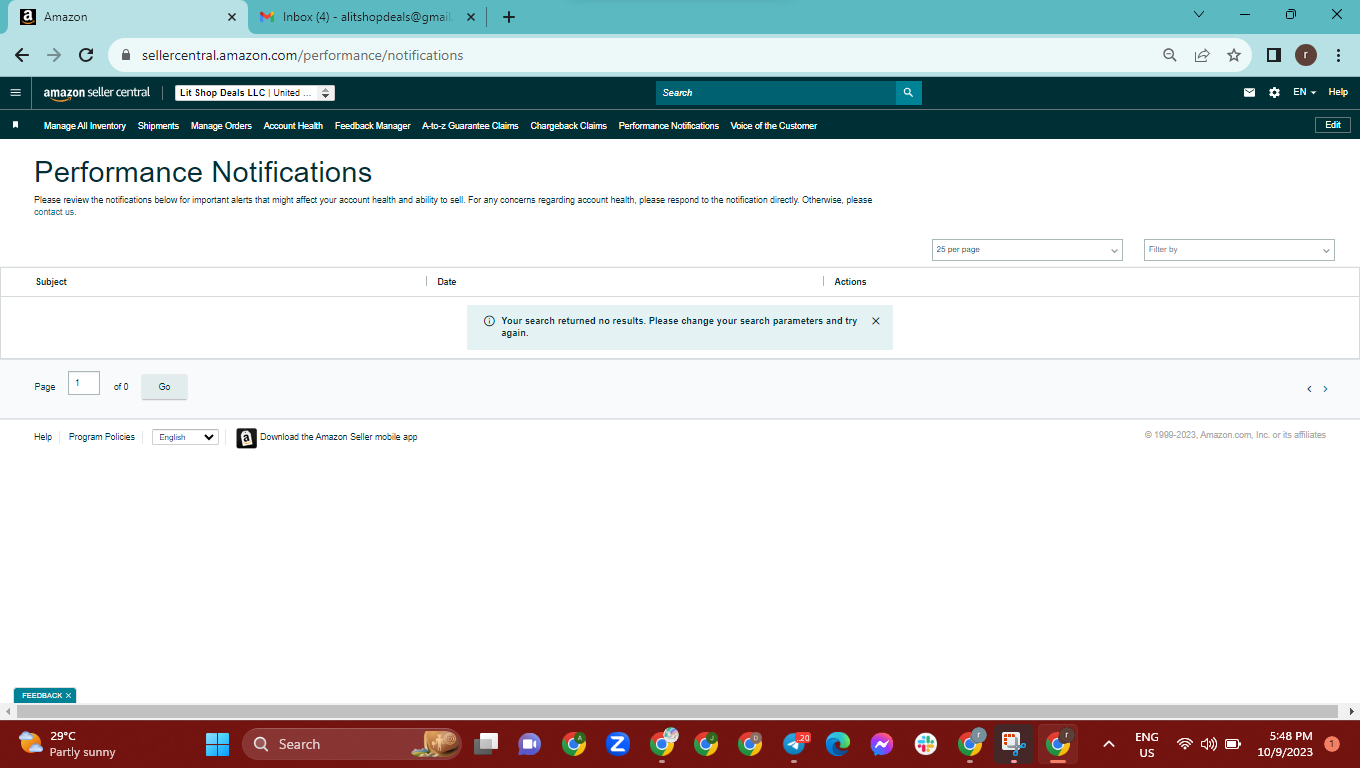Click the Edit navigation button
The width and height of the screenshot is (1360, 768).
1333,125
